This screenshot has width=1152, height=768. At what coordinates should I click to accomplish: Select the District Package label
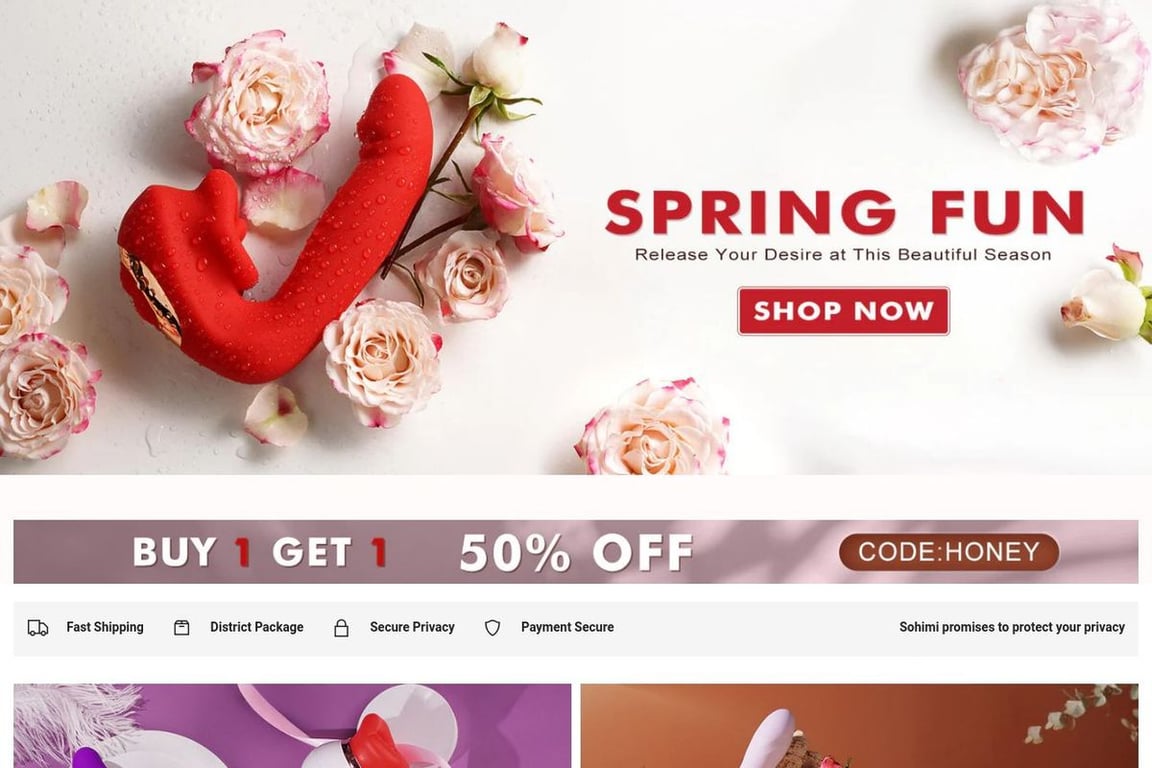point(256,627)
